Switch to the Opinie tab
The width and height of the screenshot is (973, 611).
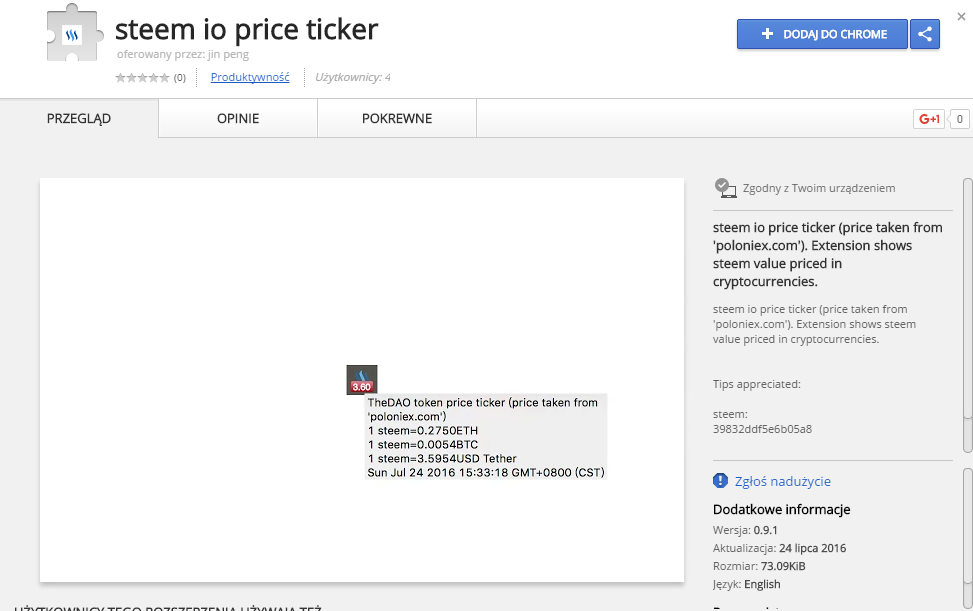point(238,118)
